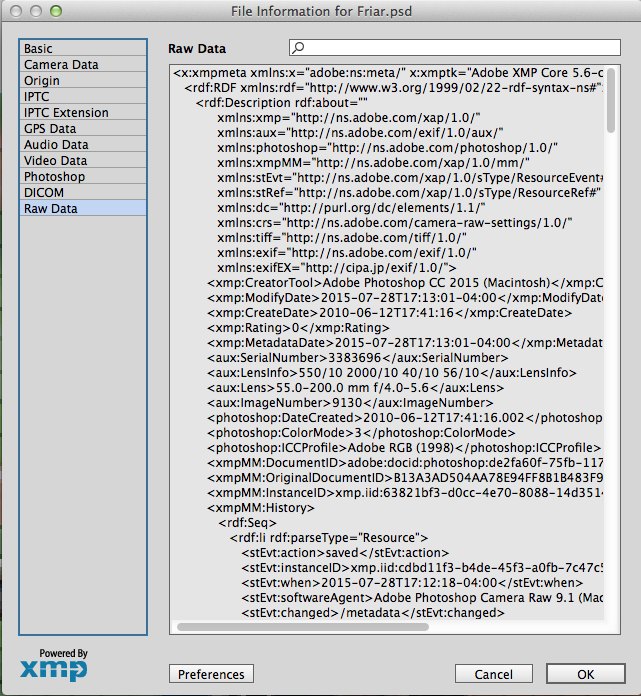Click the xmlns:stEvt namespace line

click(410, 178)
